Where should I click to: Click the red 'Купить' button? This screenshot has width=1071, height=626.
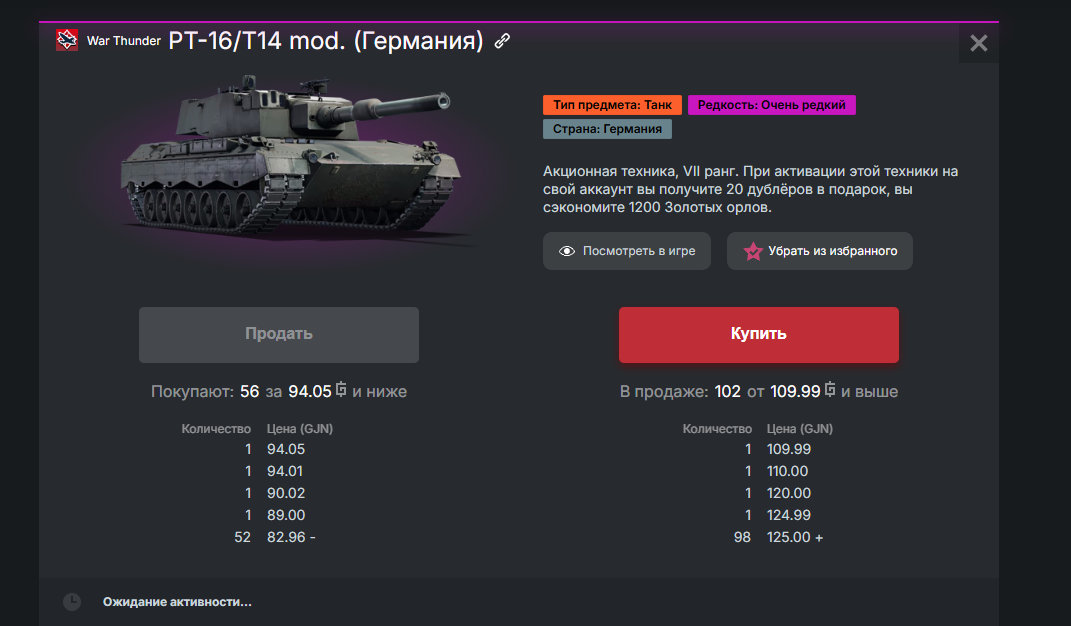pos(759,334)
